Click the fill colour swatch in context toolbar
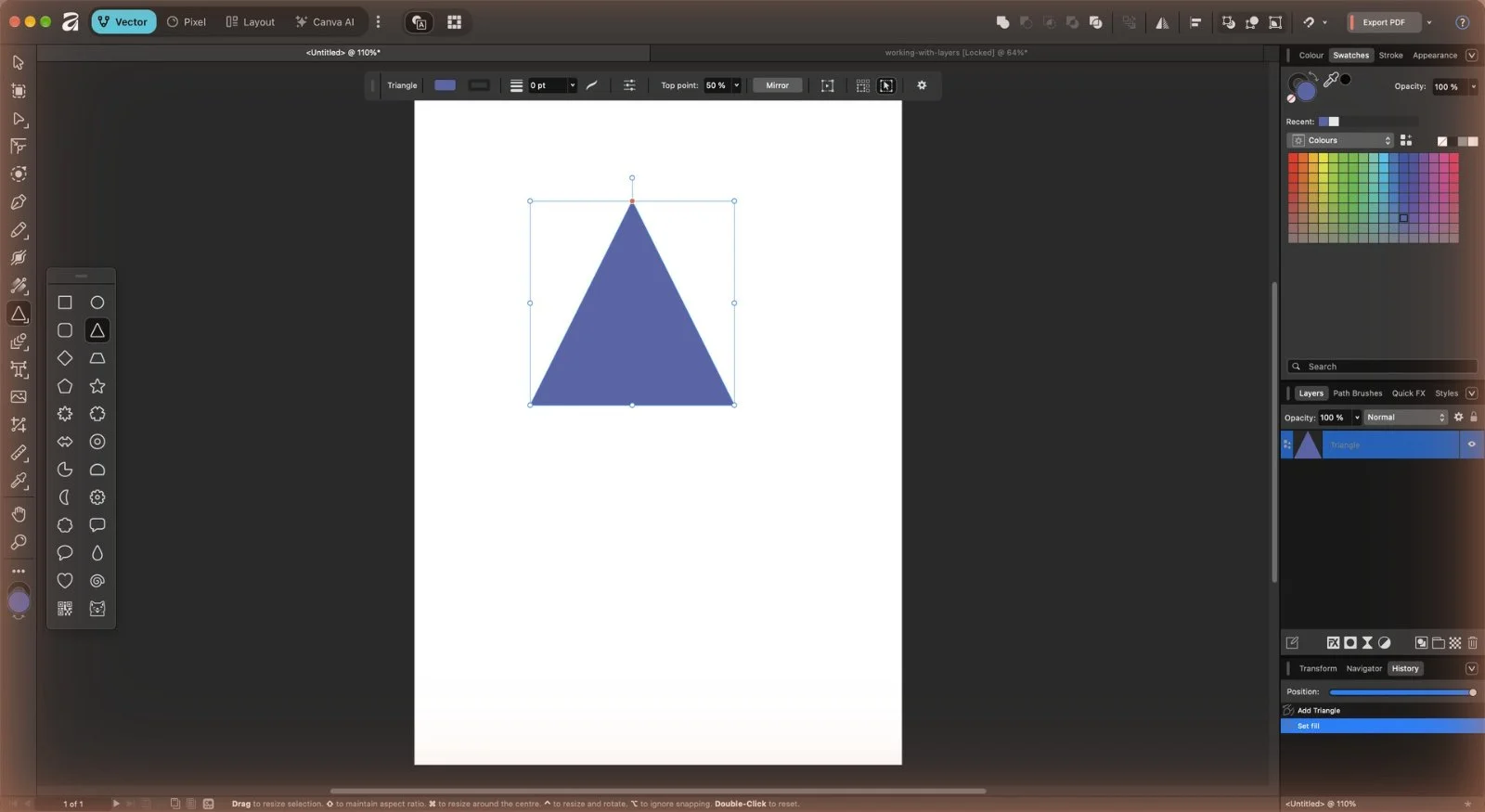The image size is (1485, 812). (x=445, y=85)
